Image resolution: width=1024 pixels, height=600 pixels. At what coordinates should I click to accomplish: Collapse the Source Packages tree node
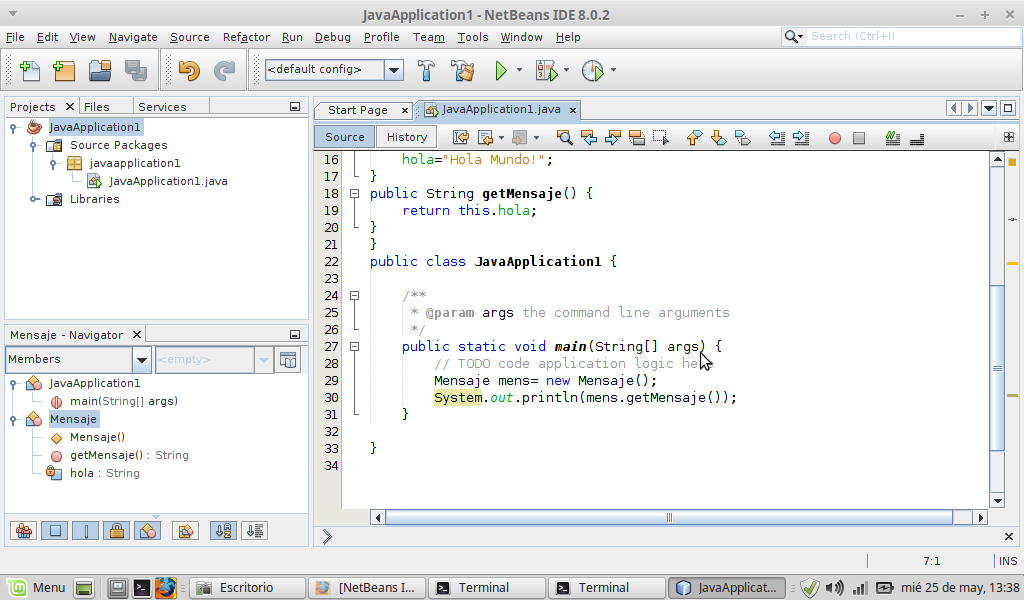(x=35, y=145)
